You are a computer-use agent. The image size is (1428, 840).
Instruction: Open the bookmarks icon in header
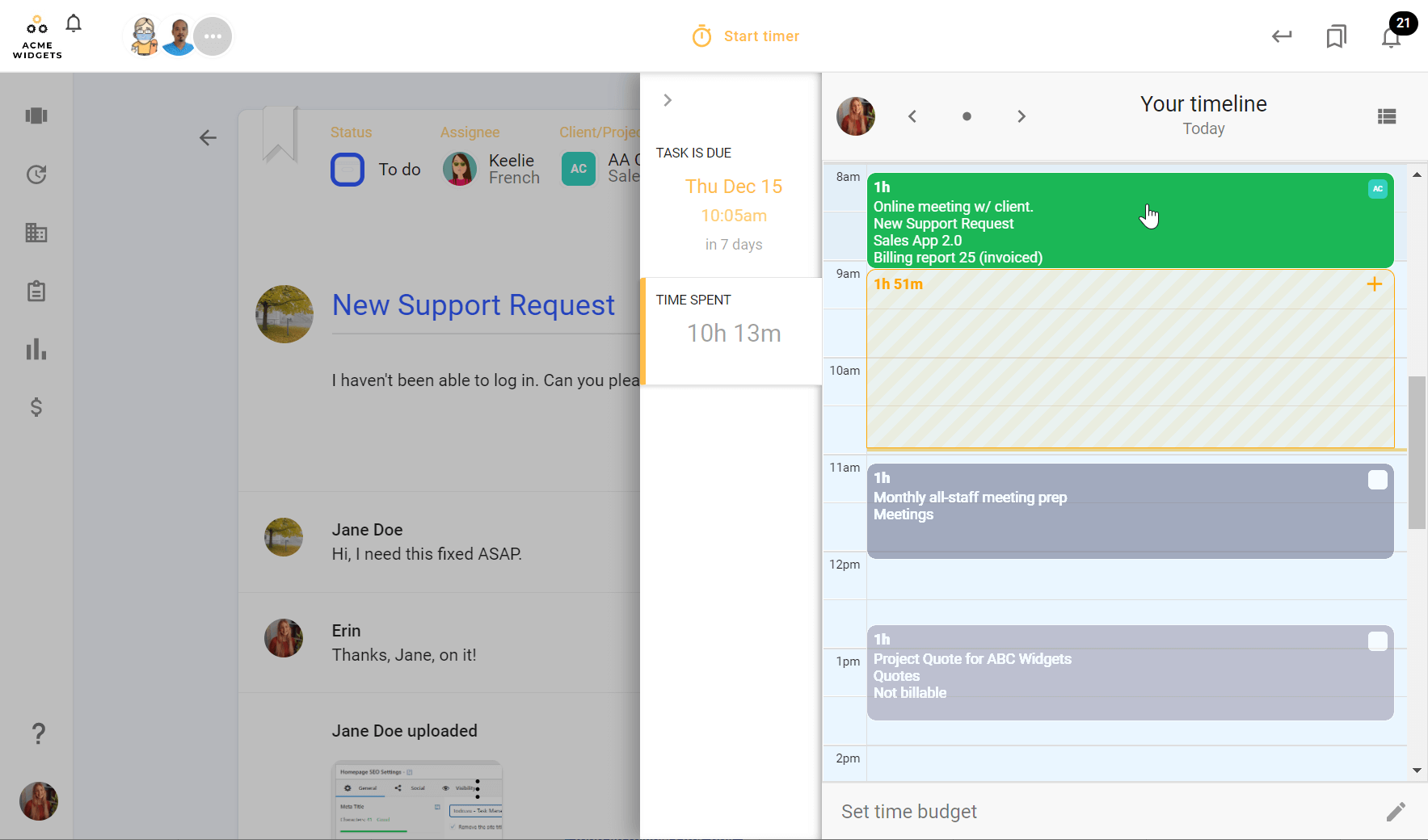click(x=1337, y=36)
